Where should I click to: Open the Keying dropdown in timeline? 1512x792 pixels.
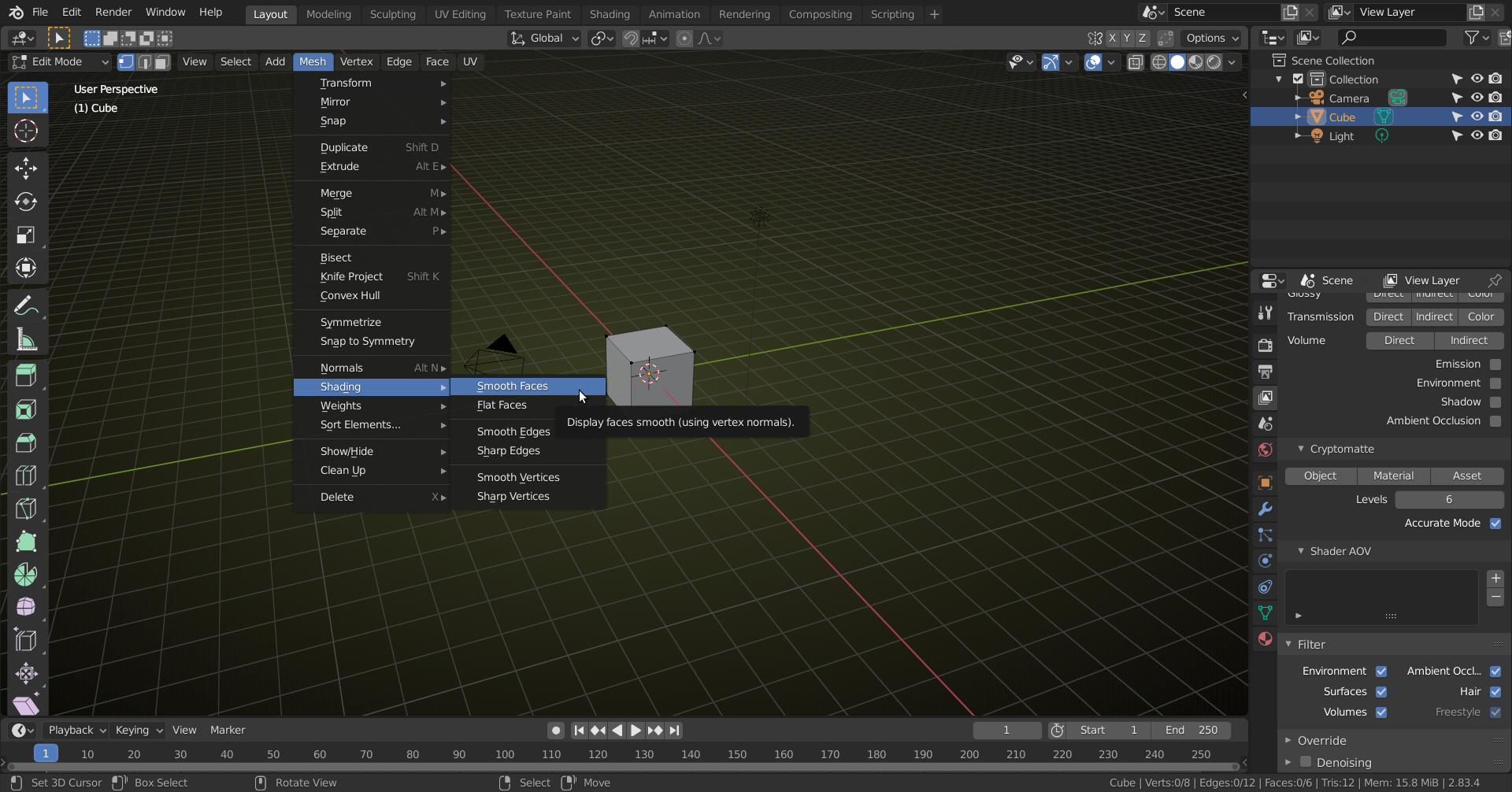[137, 731]
